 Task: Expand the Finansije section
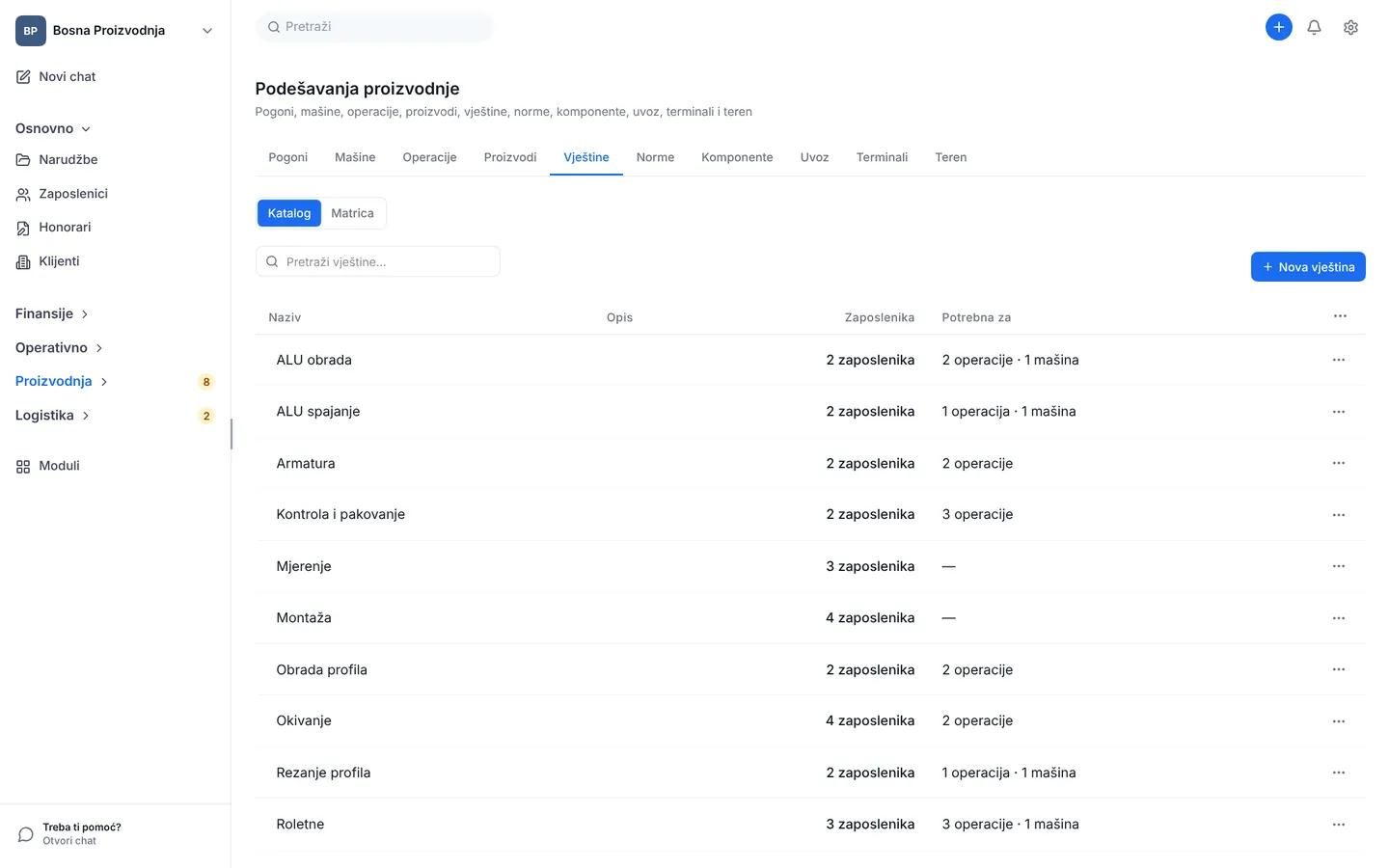pos(52,313)
